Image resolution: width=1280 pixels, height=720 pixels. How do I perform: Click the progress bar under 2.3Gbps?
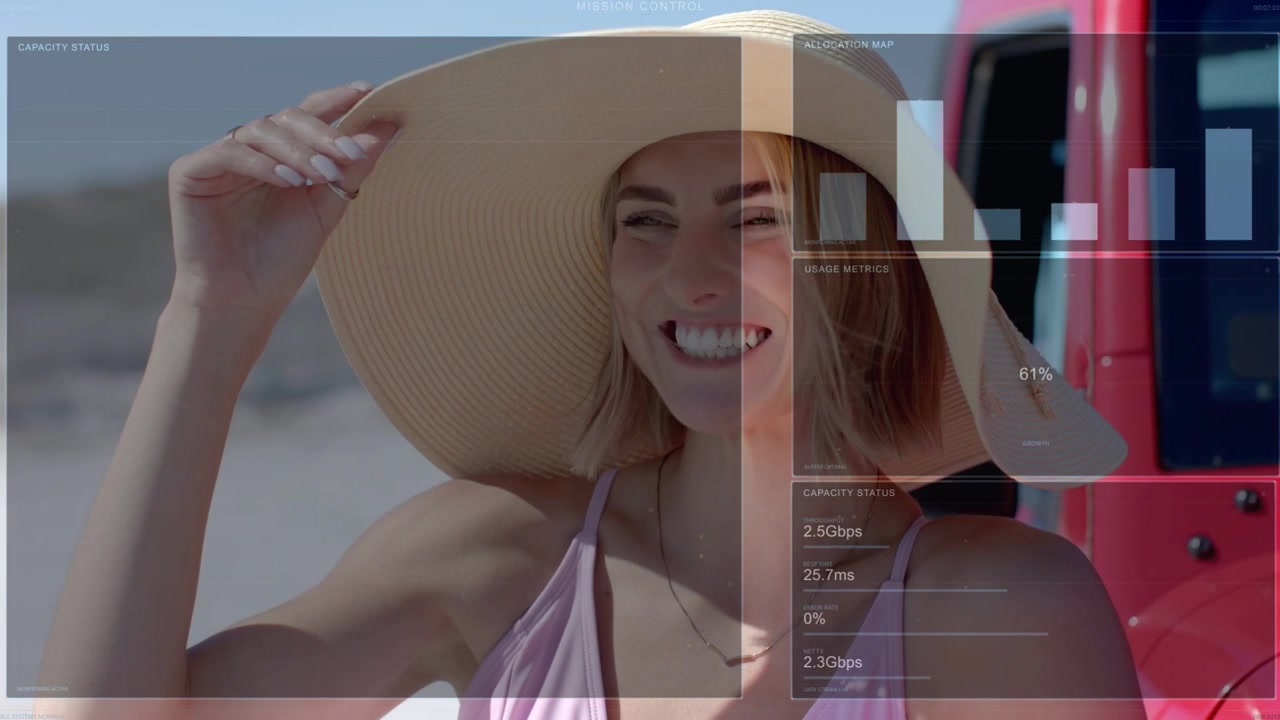coord(866,677)
